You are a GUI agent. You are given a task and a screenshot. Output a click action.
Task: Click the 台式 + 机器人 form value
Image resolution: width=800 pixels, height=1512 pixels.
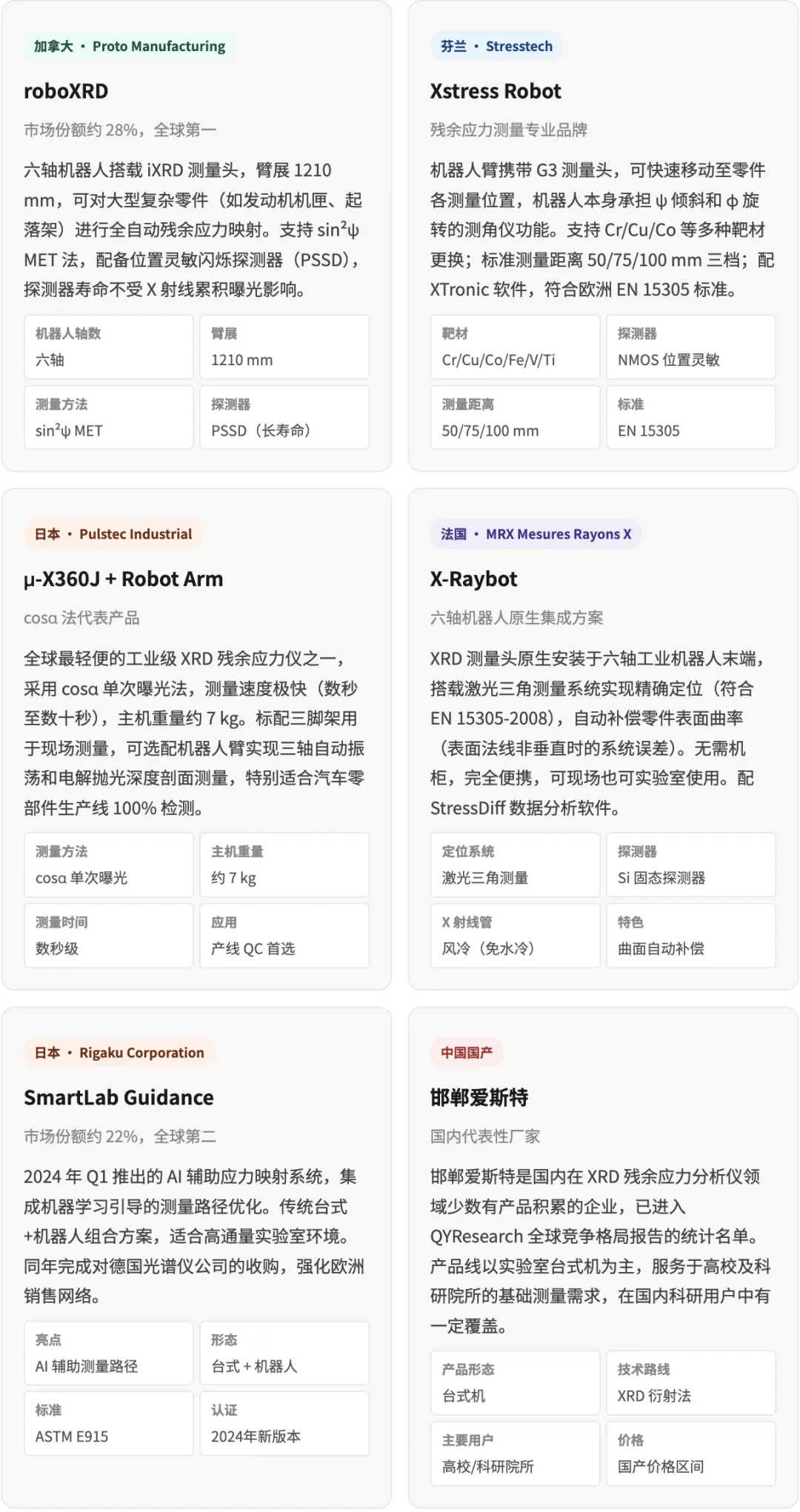(x=254, y=1366)
